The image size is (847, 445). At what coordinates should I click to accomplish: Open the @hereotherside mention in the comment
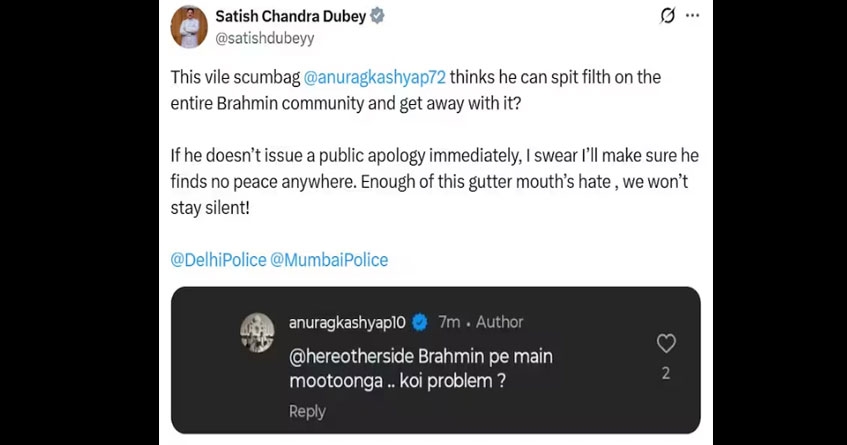tap(349, 357)
